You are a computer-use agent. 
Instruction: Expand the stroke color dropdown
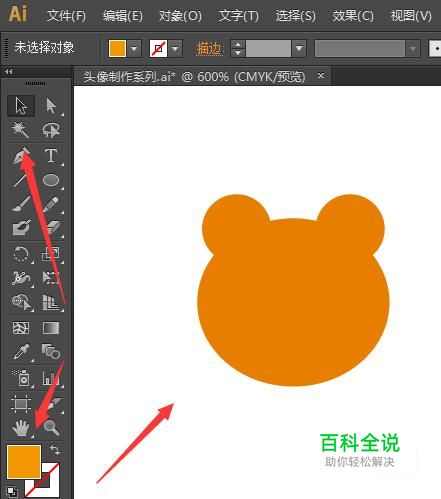click(x=175, y=49)
